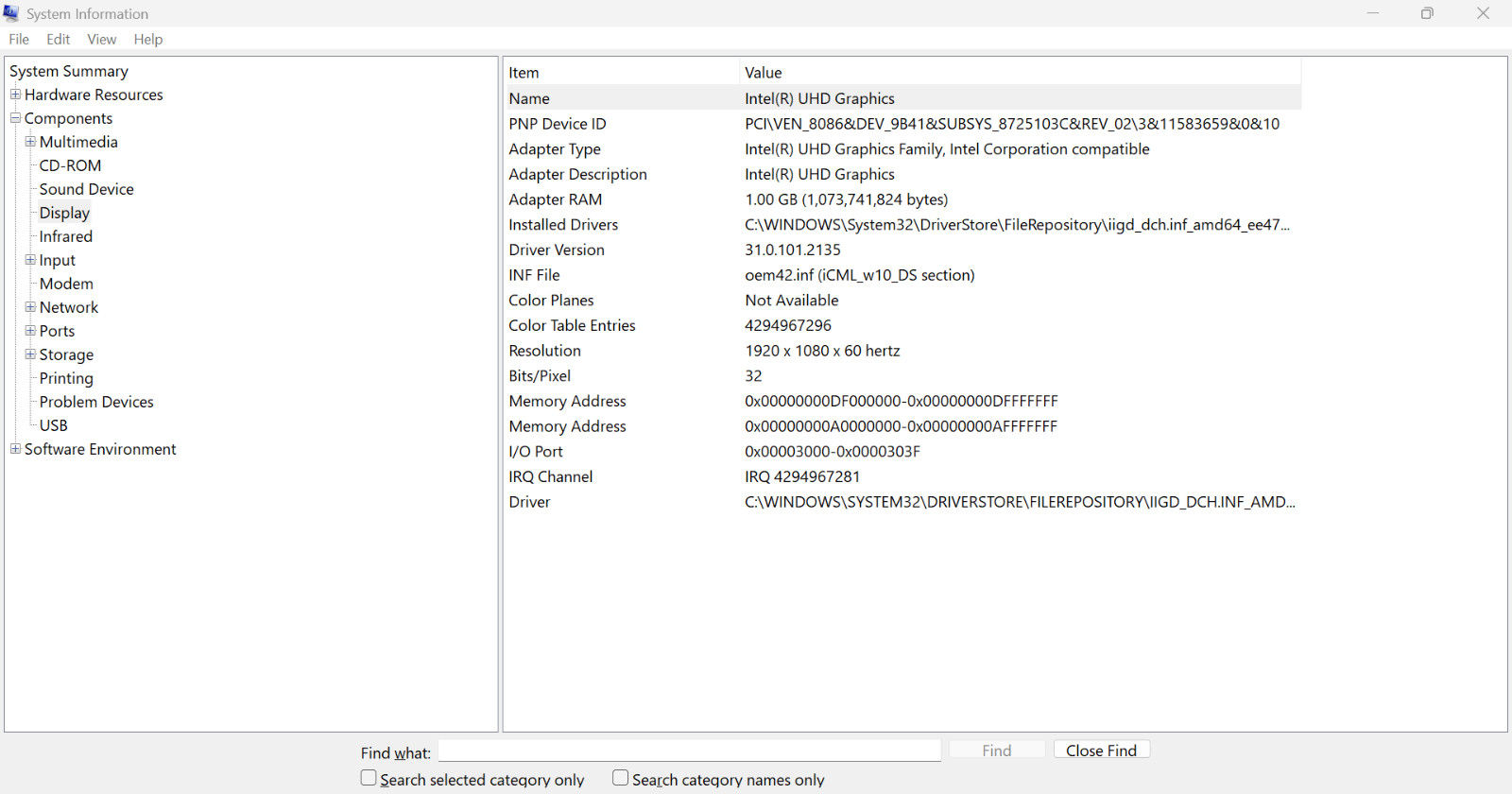Select the Driver row label
This screenshot has height=794, width=1512.
coord(529,502)
